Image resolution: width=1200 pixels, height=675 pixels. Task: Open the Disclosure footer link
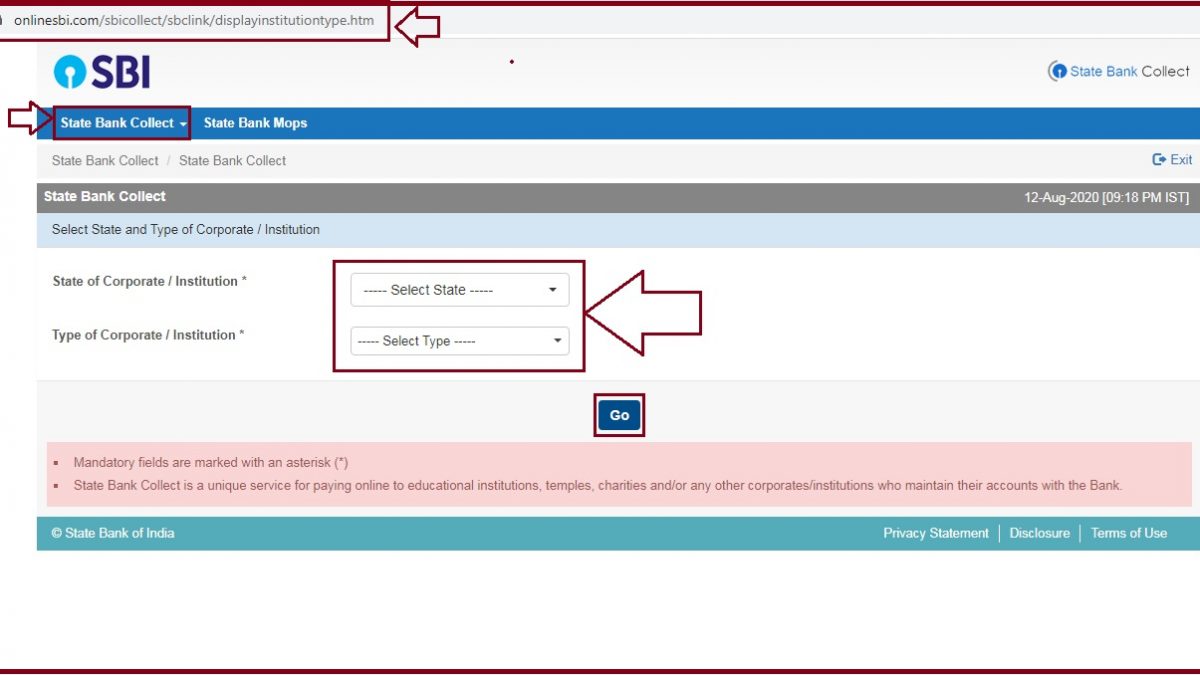[1039, 533]
